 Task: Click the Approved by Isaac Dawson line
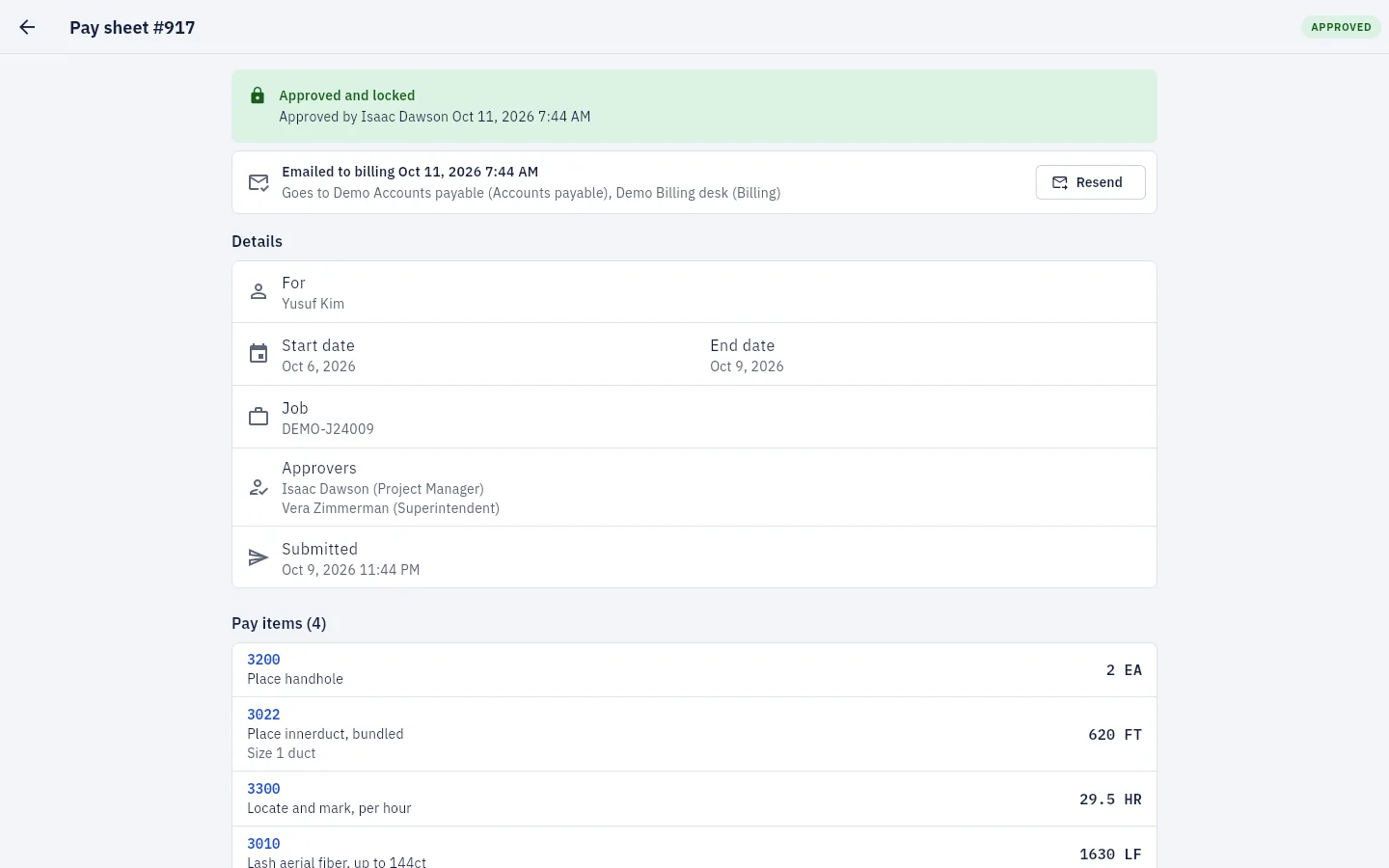[x=435, y=117]
